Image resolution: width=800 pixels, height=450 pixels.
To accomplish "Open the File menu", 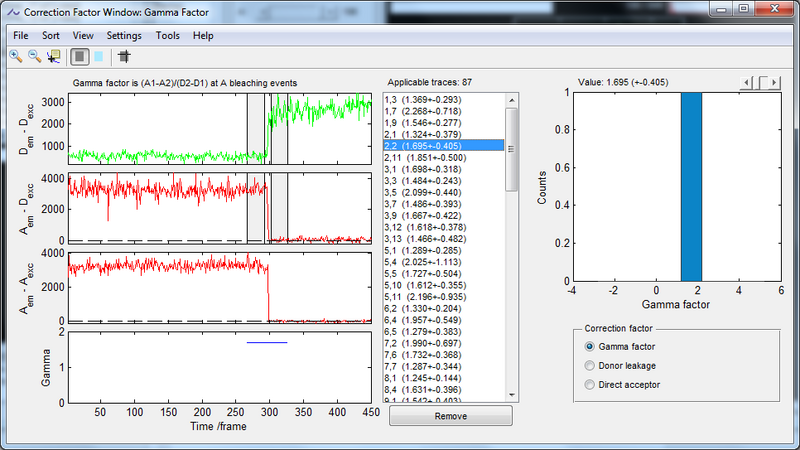I will point(21,35).
